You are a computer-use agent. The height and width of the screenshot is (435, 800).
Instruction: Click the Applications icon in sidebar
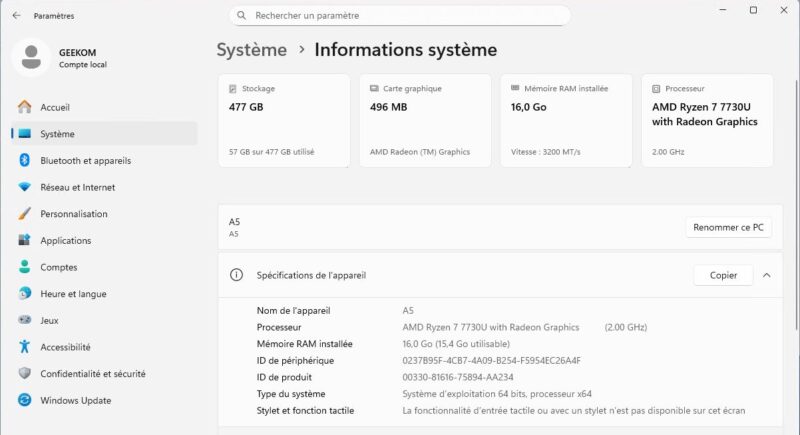point(24,240)
